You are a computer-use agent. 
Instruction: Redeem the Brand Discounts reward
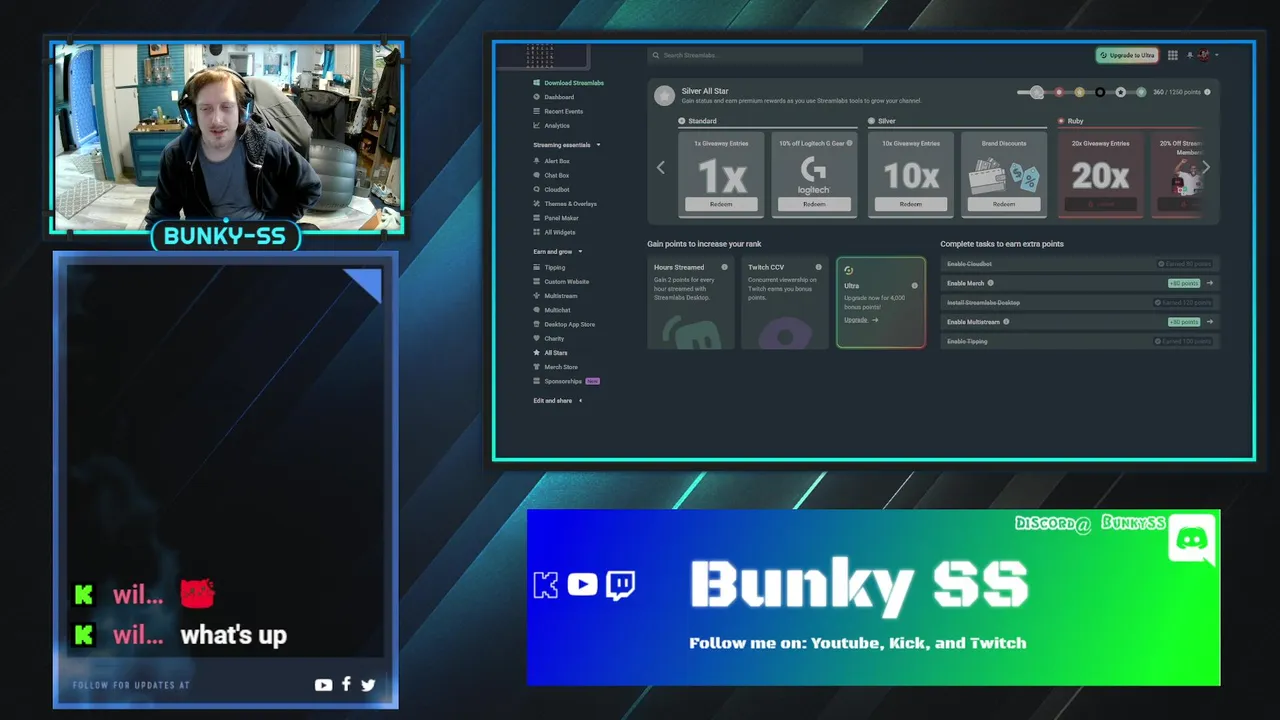[x=1004, y=204]
